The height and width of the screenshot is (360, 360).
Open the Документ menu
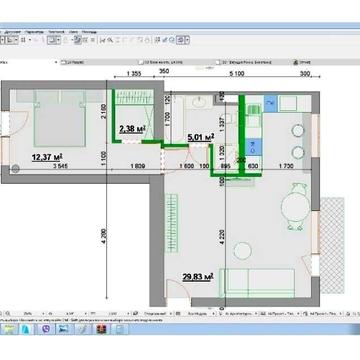click(12, 32)
